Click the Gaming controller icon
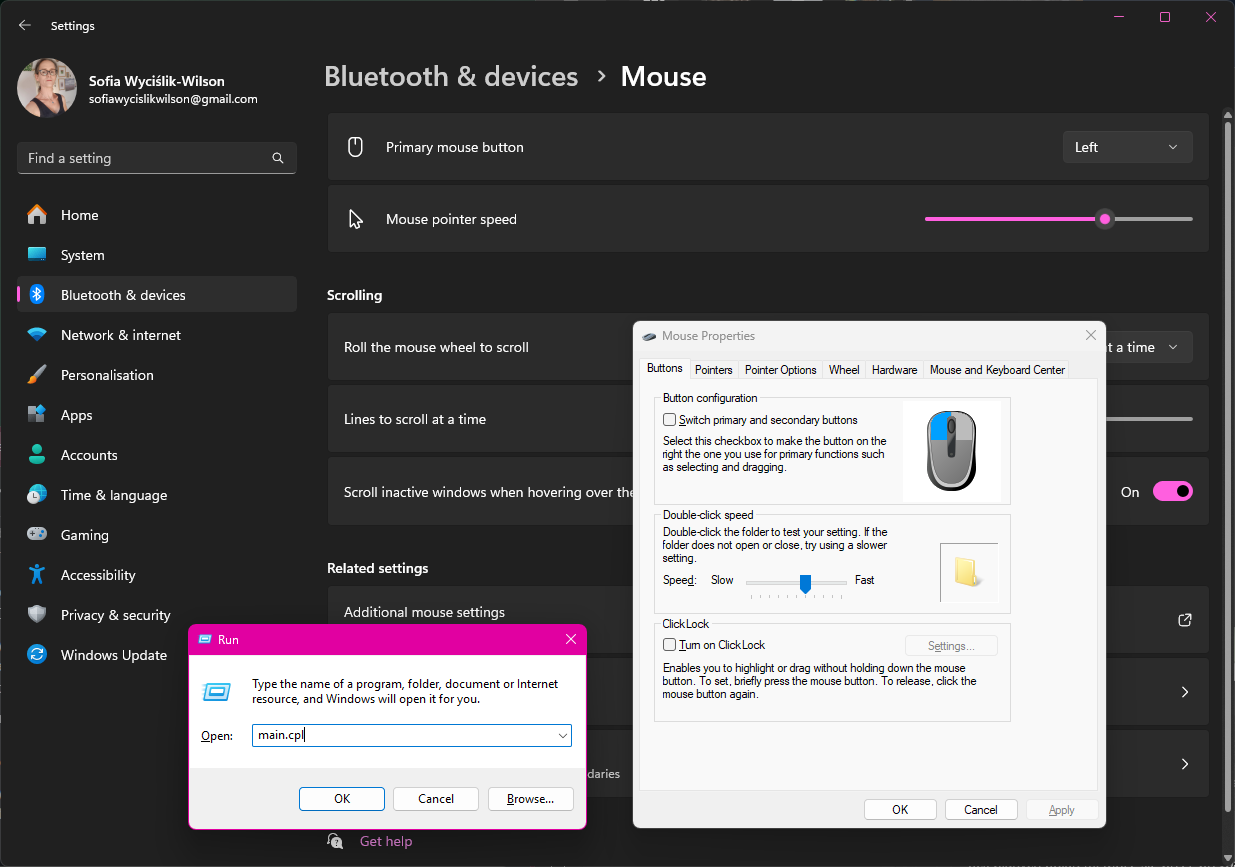Image resolution: width=1235 pixels, height=867 pixels. point(37,535)
